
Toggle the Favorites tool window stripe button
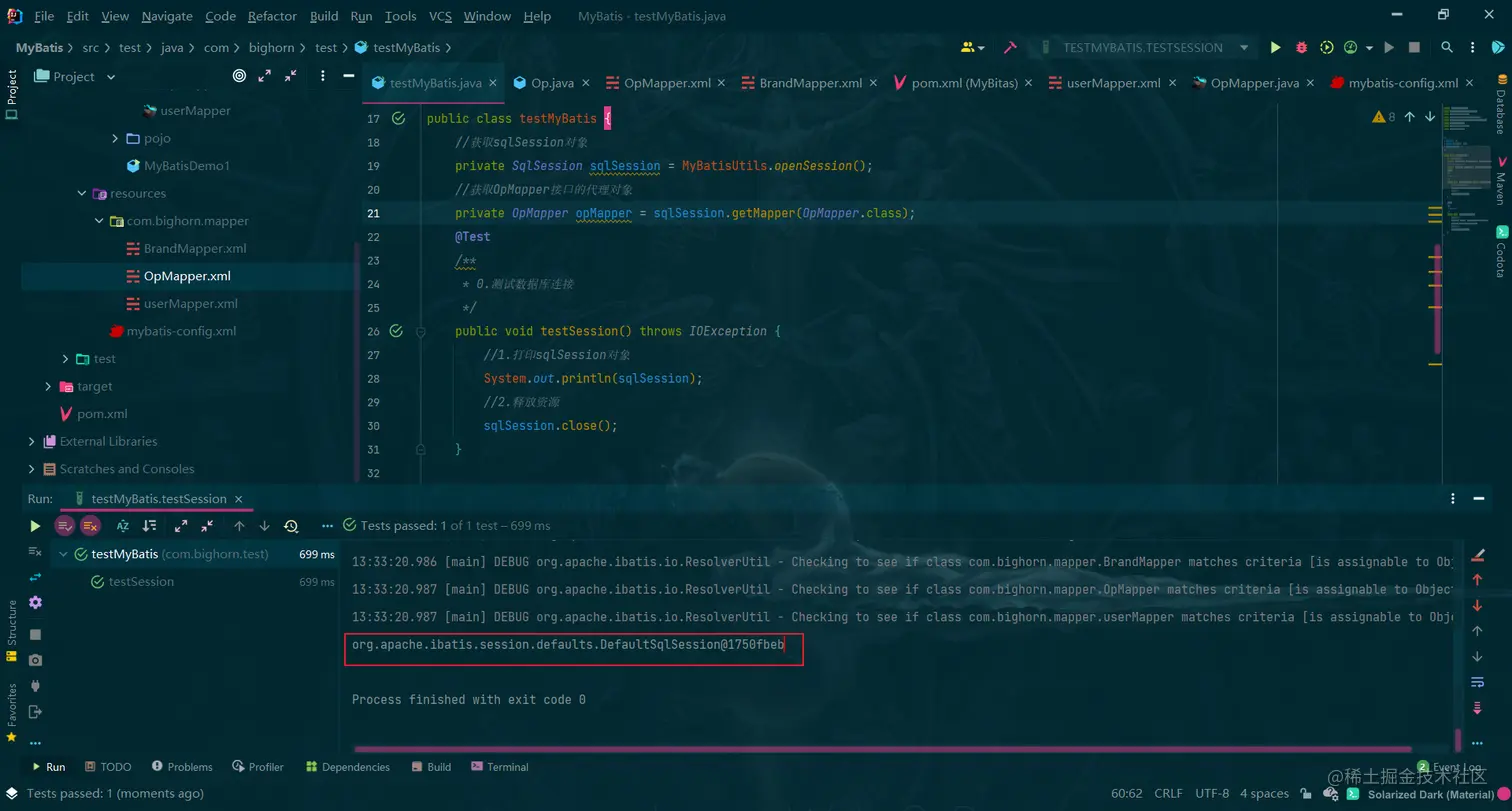tap(12, 712)
